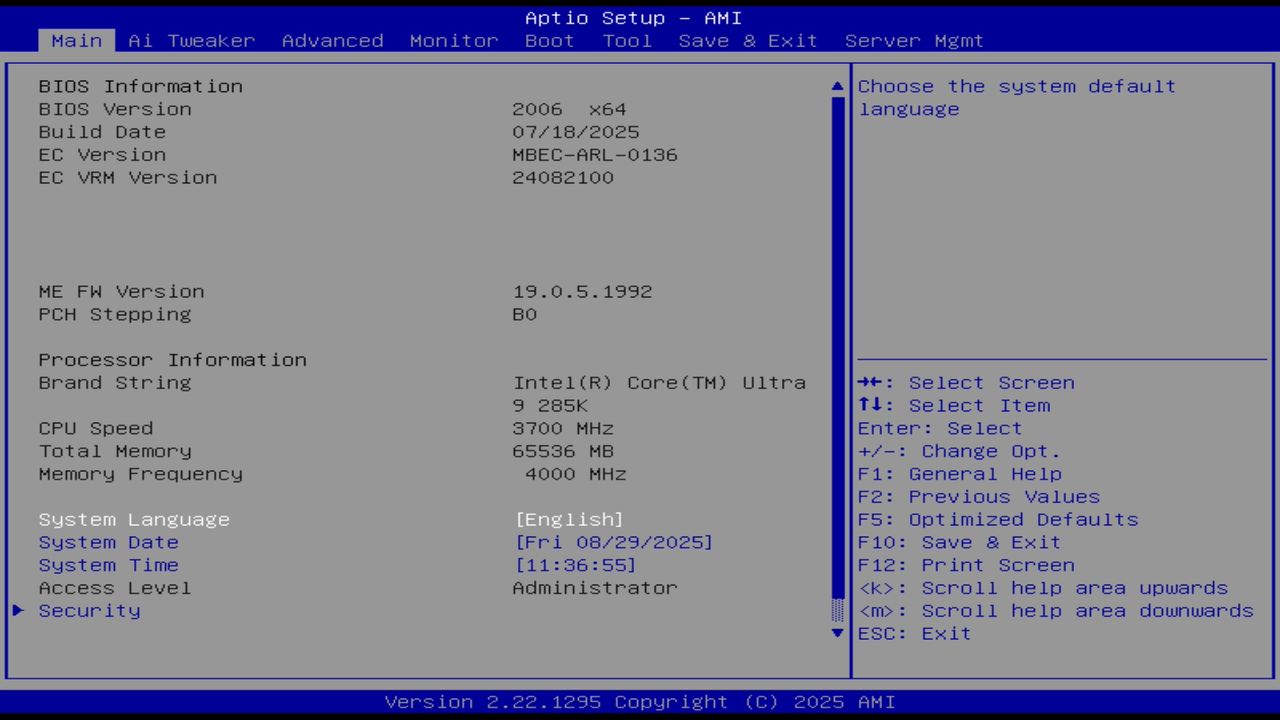This screenshot has height=720, width=1280.
Task: Select the System Date field
Action: click(x=108, y=542)
